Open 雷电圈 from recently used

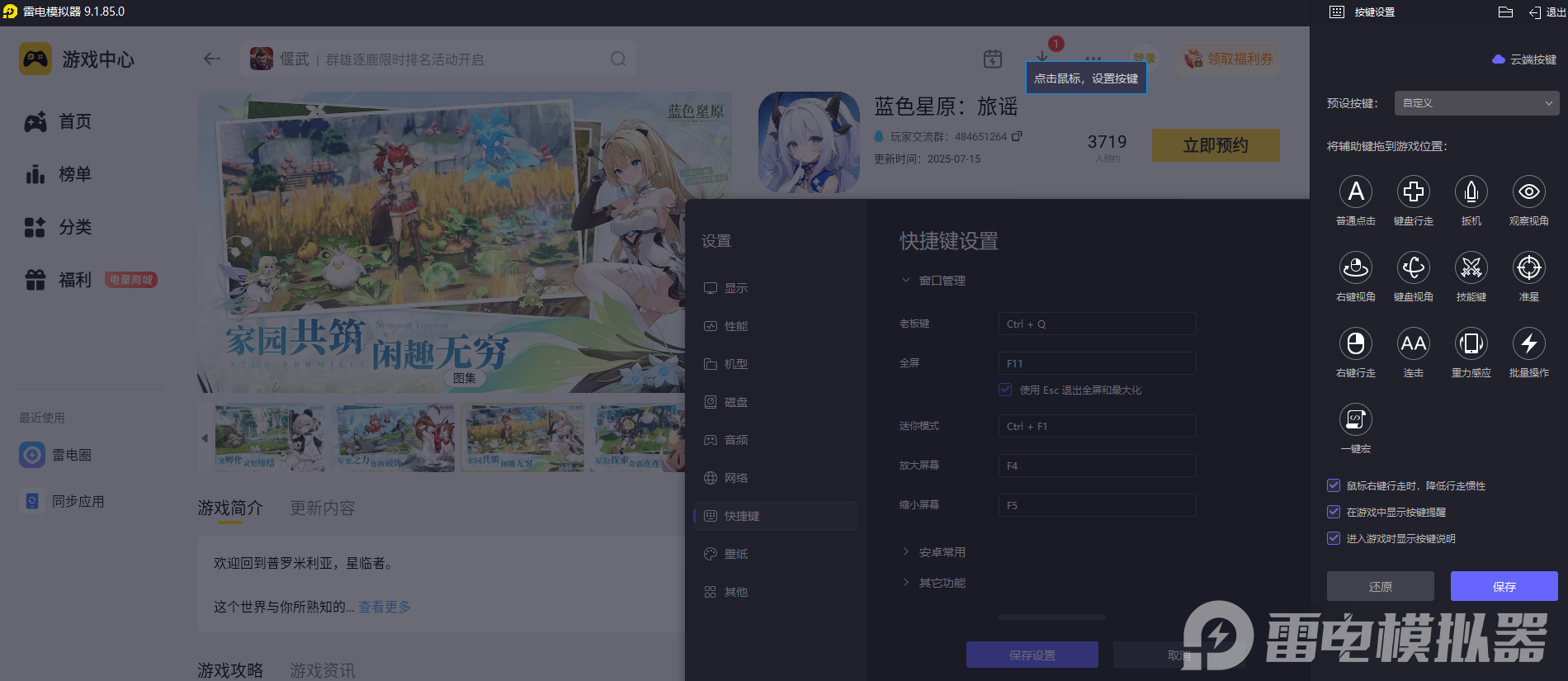pyautogui.click(x=56, y=455)
